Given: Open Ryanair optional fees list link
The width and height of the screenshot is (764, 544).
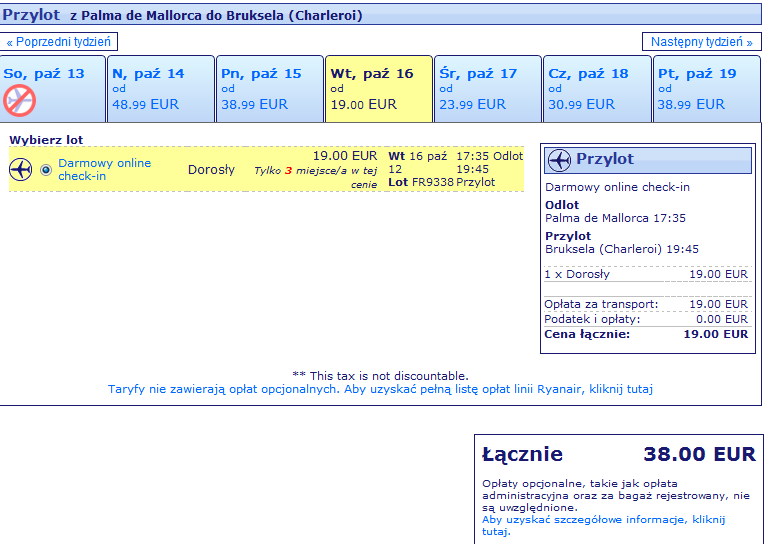Looking at the screenshot, I should click(x=380, y=389).
